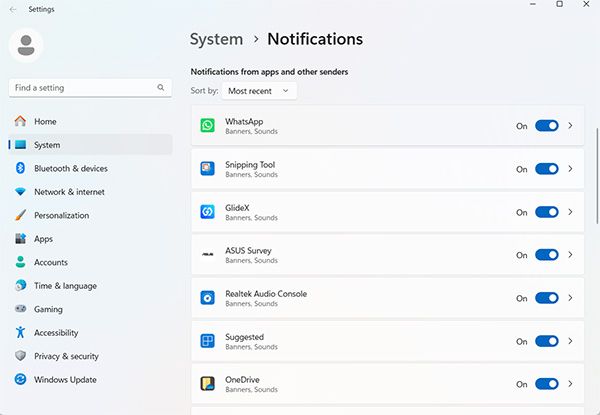This screenshot has height=415, width=600.
Task: Click the Windows Update sync icon
Action: pyautogui.click(x=20, y=379)
